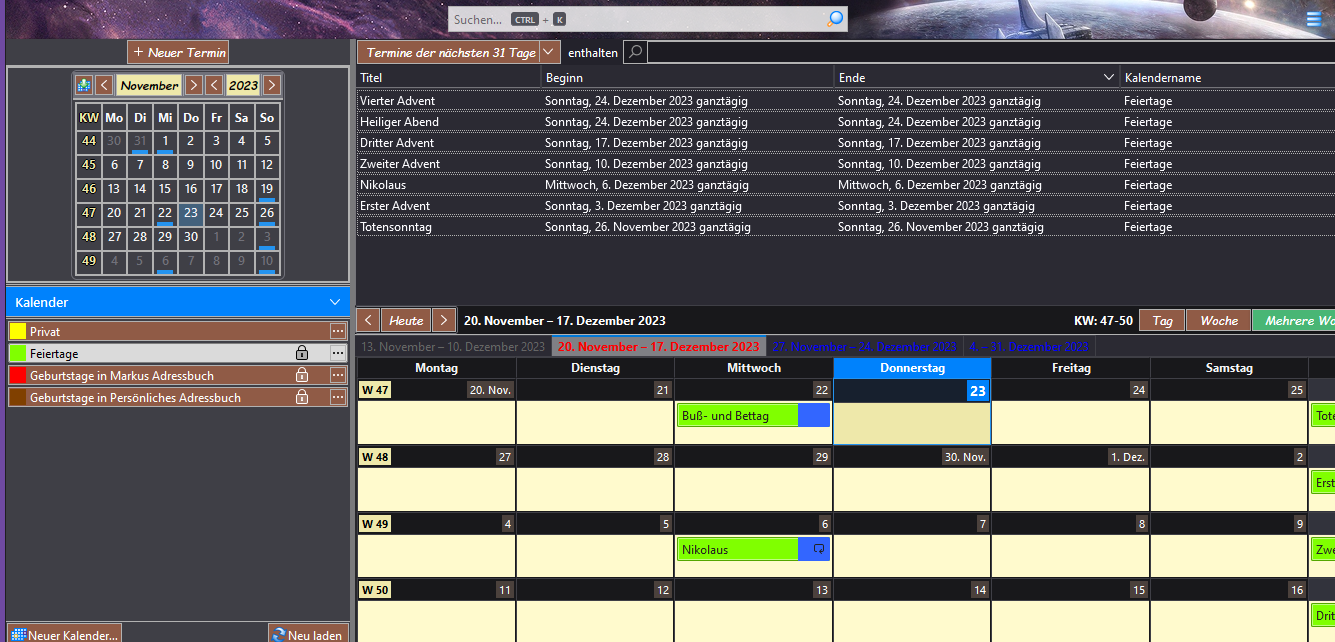Open options for Geburtstage in Markus Adressbuch

(x=338, y=375)
